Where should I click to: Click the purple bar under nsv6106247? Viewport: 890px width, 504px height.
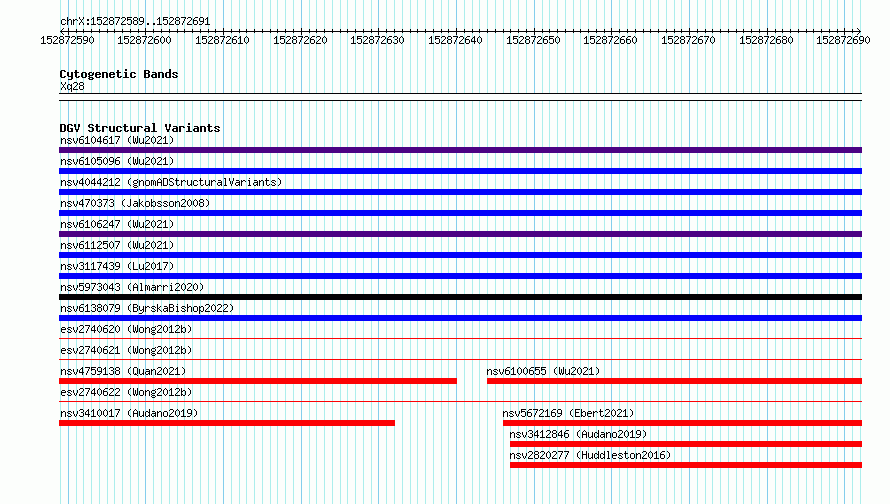460,234
